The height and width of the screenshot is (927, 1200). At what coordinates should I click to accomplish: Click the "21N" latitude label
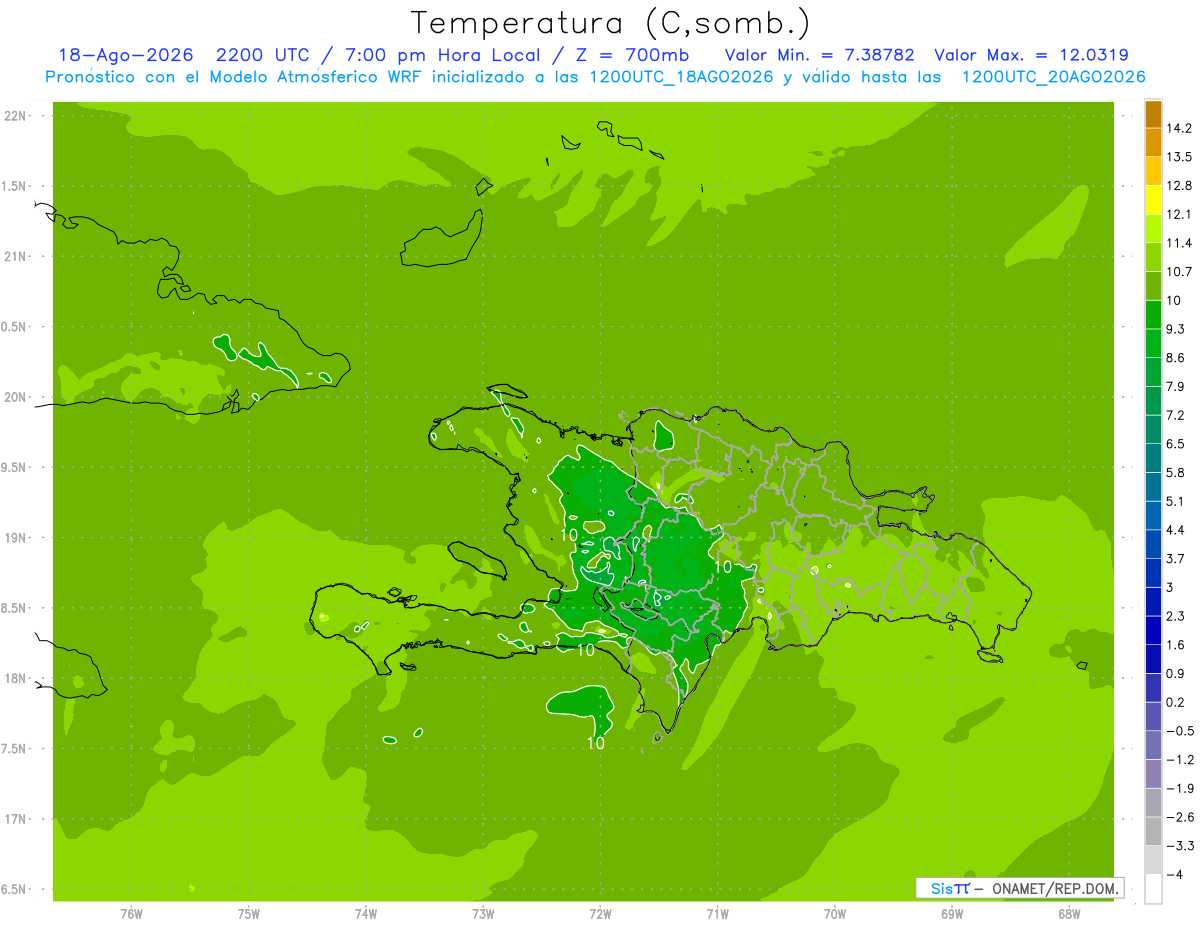pyautogui.click(x=17, y=257)
